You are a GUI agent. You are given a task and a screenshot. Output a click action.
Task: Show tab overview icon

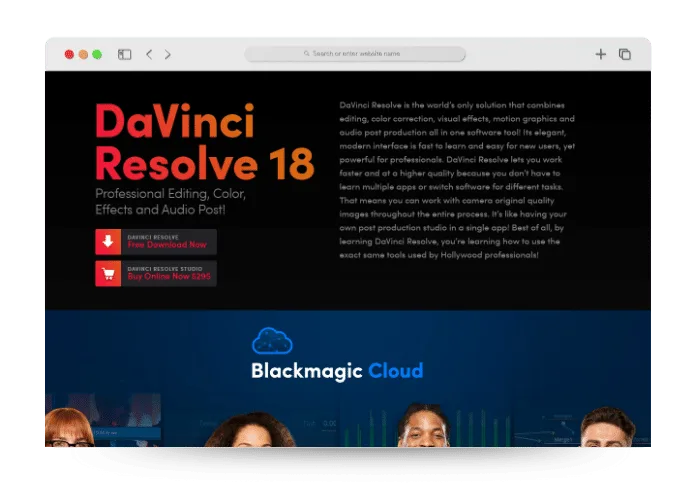625,54
